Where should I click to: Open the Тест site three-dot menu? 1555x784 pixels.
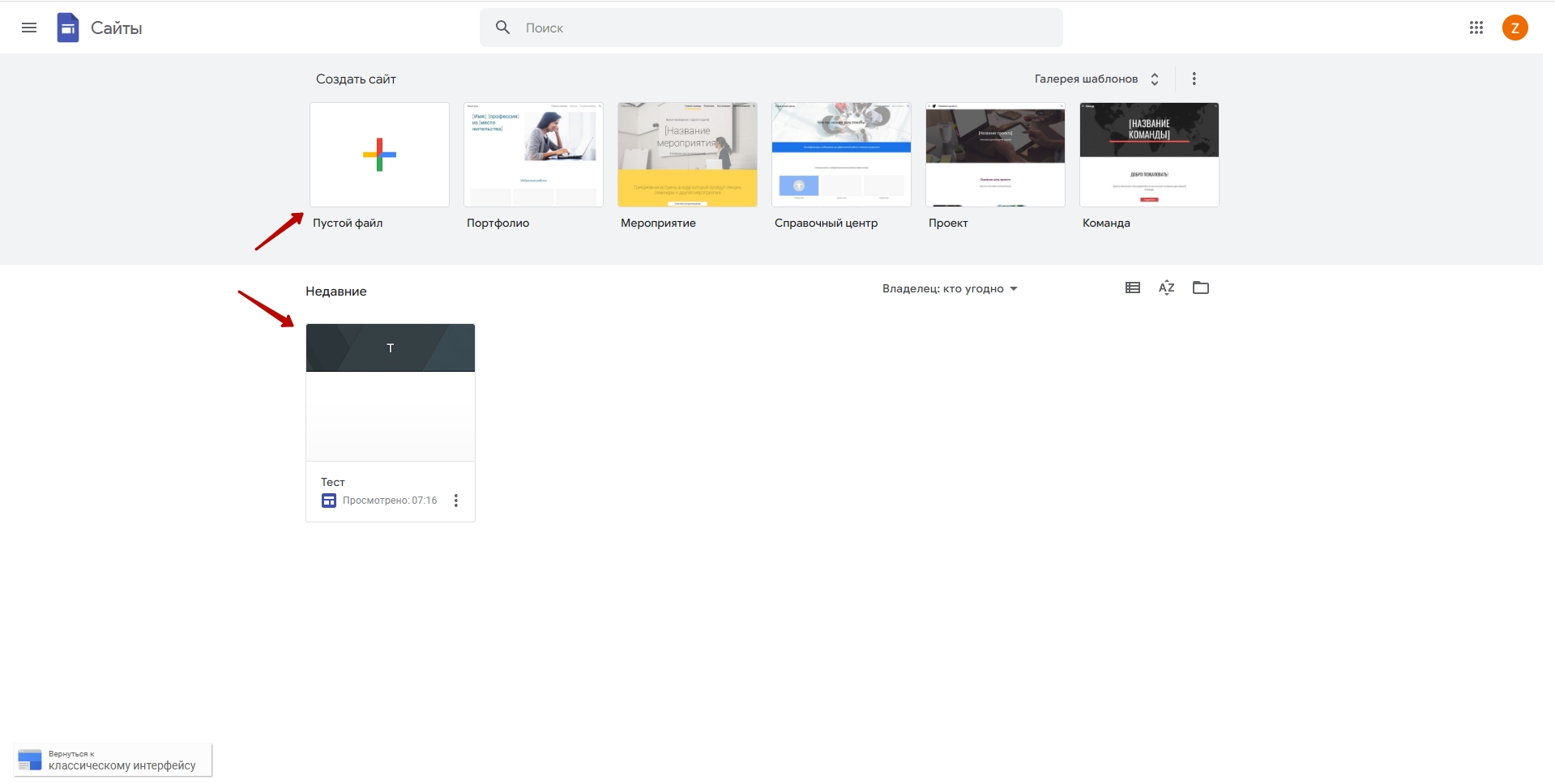point(456,501)
